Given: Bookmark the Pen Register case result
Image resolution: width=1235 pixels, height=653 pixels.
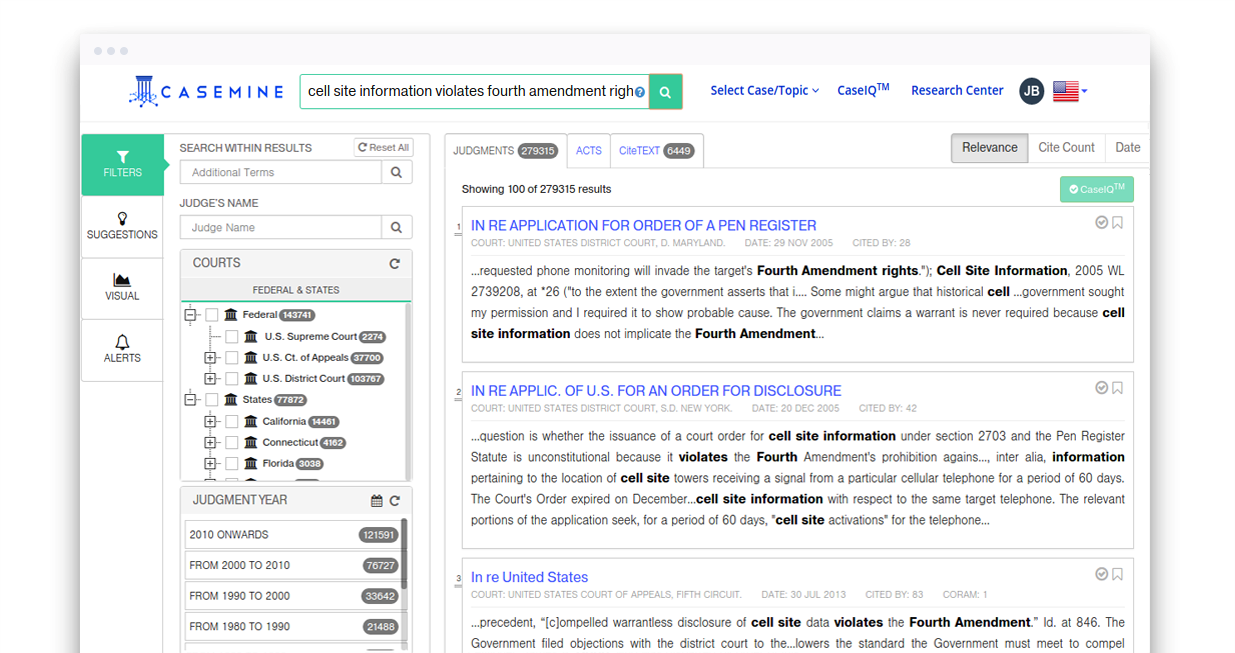Looking at the screenshot, I should pyautogui.click(x=1117, y=224).
